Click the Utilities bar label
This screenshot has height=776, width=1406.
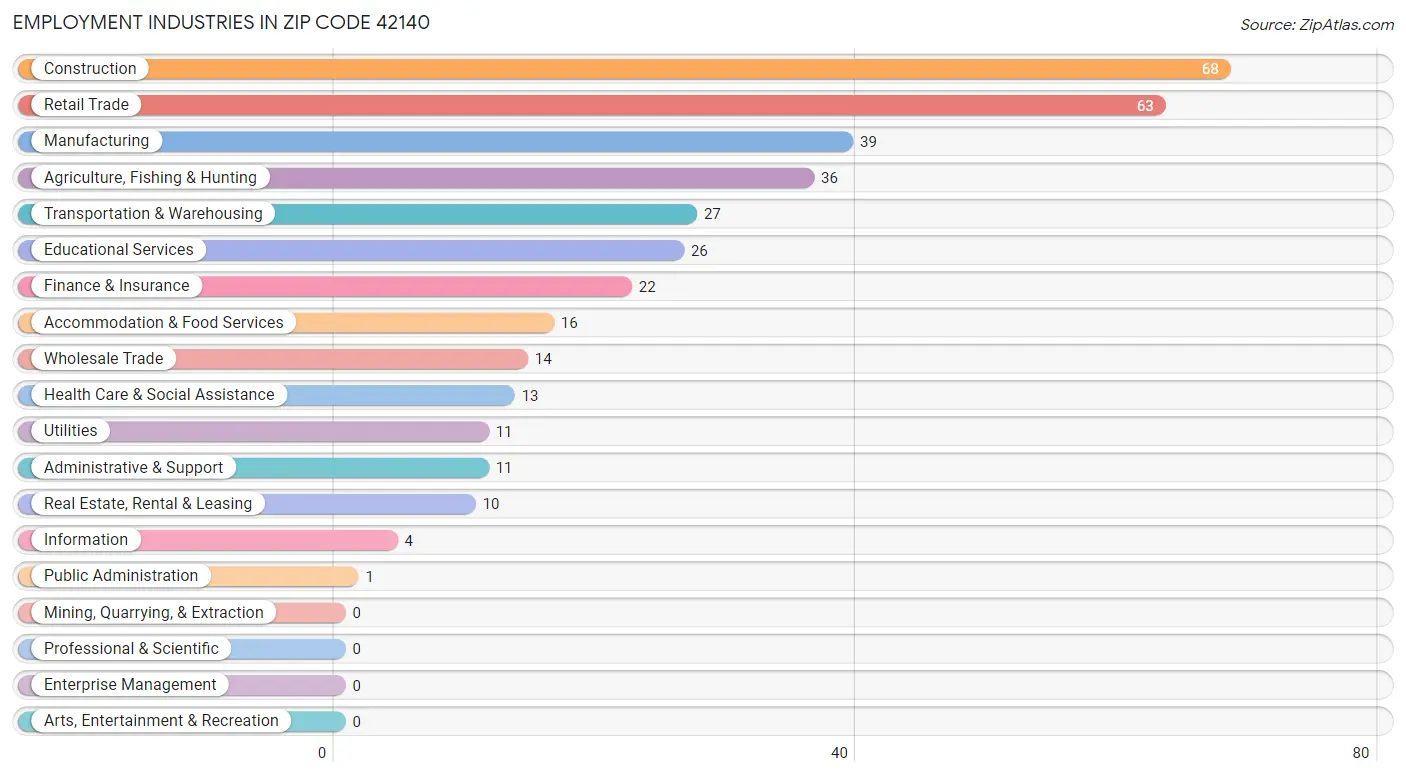pos(71,430)
